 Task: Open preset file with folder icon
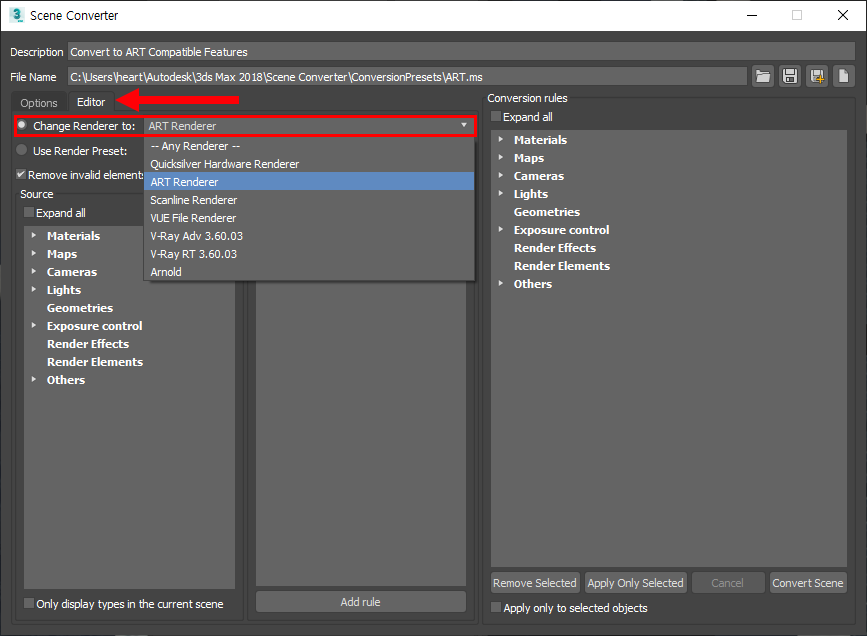(x=763, y=76)
